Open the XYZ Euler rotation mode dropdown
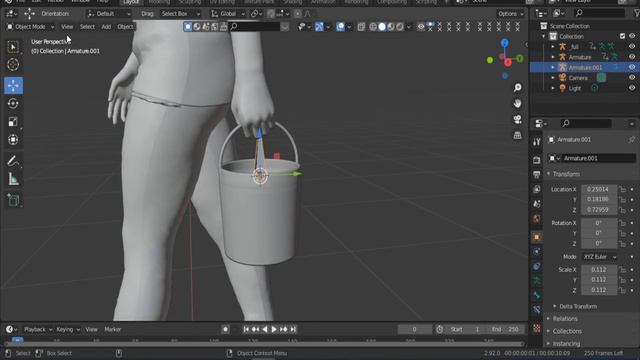 click(599, 257)
